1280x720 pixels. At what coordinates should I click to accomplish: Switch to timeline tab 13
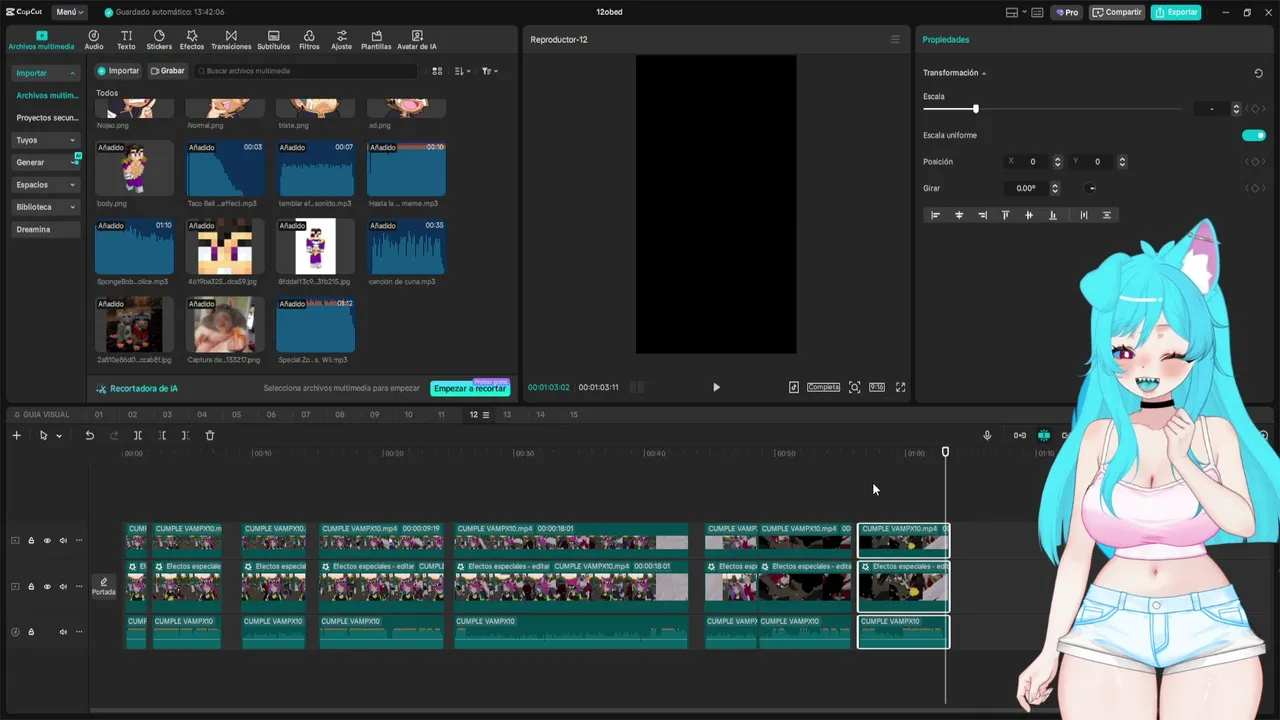[x=507, y=415]
